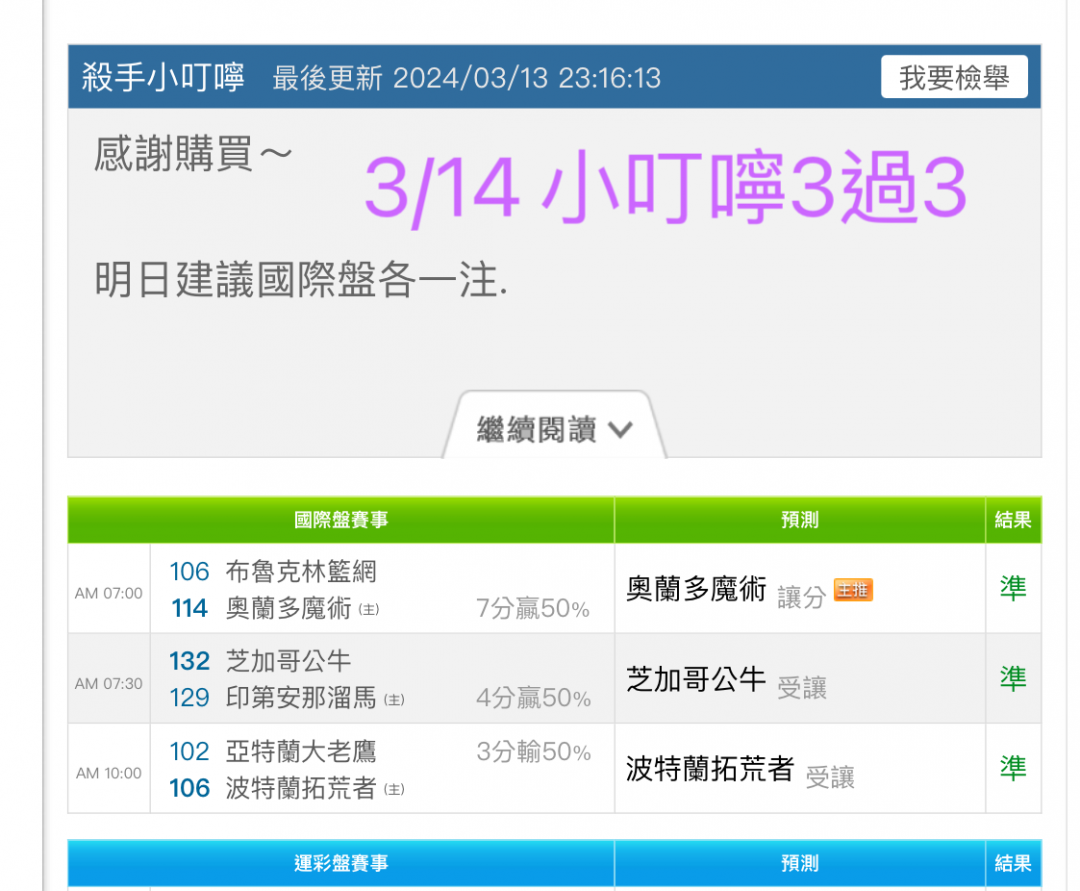
Task: Click the 芝加哥公牛 受讓 prediction
Action: tap(726, 681)
